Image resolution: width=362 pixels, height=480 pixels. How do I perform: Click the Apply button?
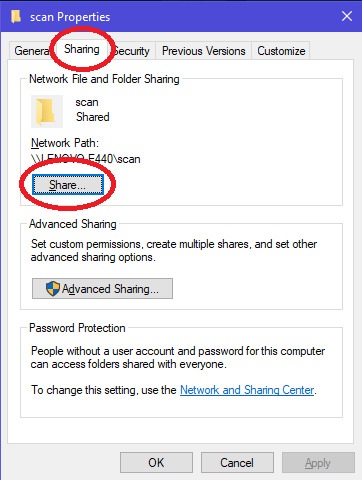click(x=318, y=463)
